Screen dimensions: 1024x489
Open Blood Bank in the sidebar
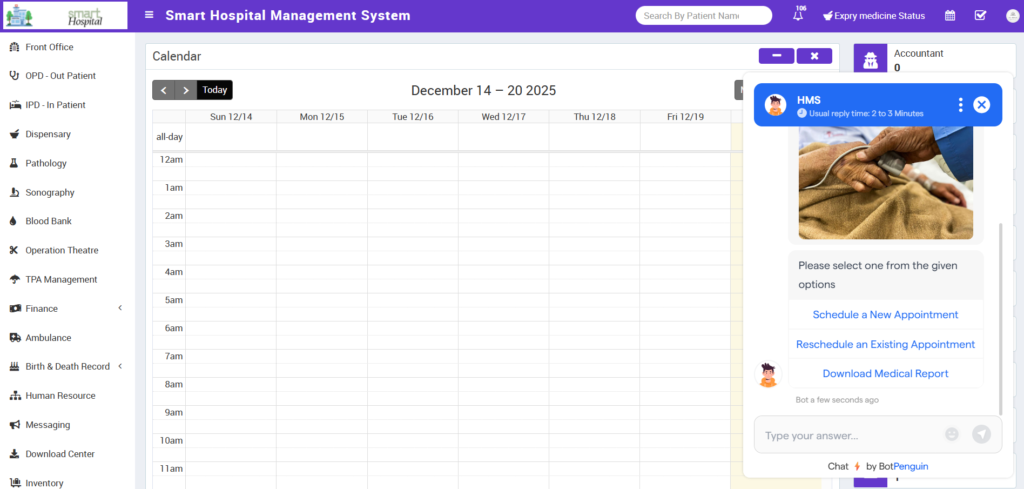[49, 221]
